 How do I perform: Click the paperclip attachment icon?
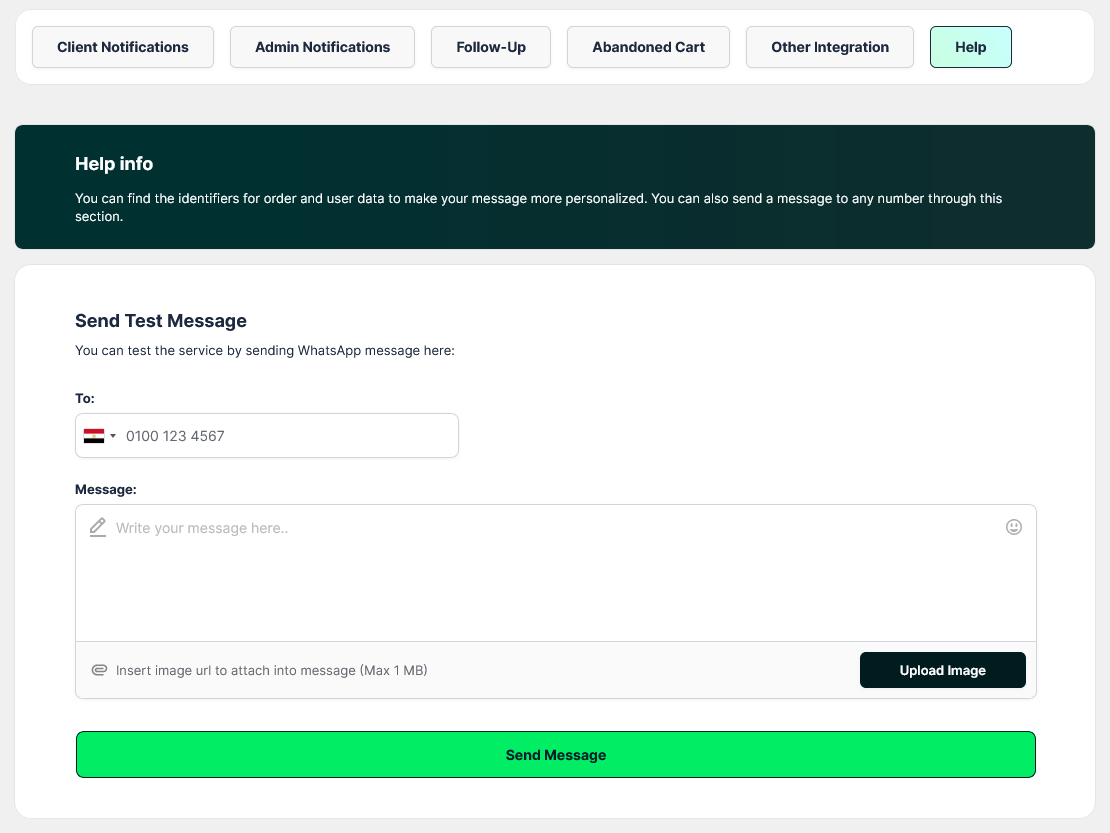(x=99, y=670)
